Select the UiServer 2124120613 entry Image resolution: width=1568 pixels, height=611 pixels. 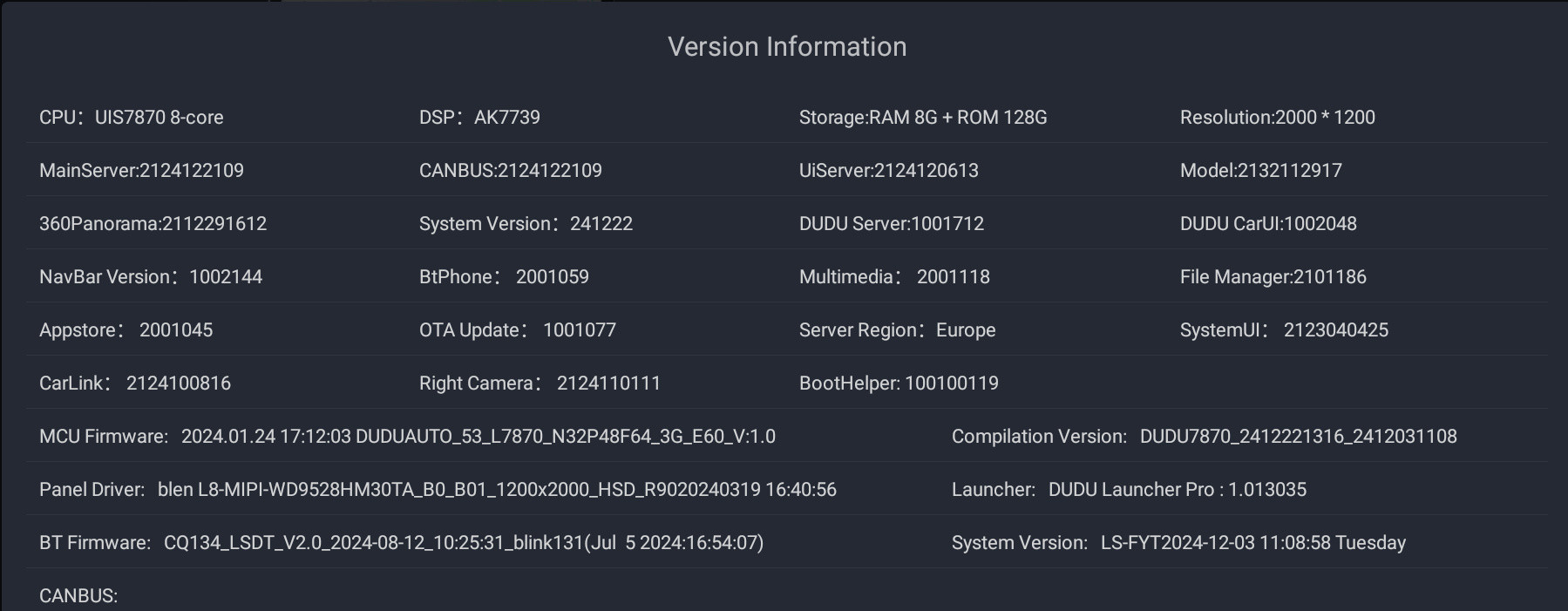(888, 171)
